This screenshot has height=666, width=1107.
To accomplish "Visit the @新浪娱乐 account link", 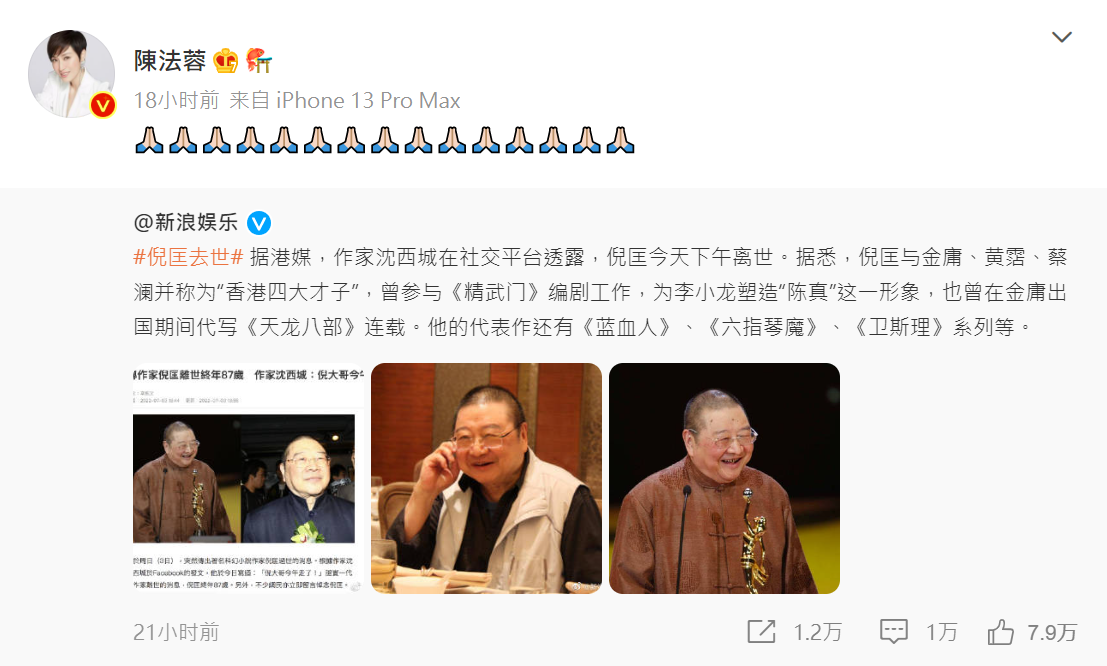I will tap(186, 222).
